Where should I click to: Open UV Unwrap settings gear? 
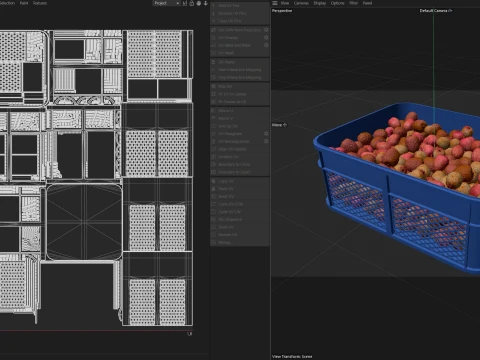pyautogui.click(x=266, y=37)
